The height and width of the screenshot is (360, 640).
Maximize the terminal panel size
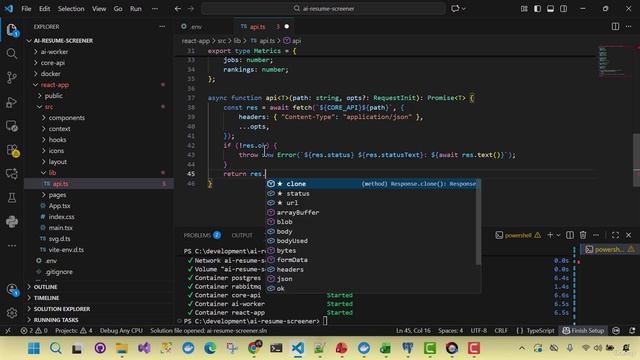615,235
